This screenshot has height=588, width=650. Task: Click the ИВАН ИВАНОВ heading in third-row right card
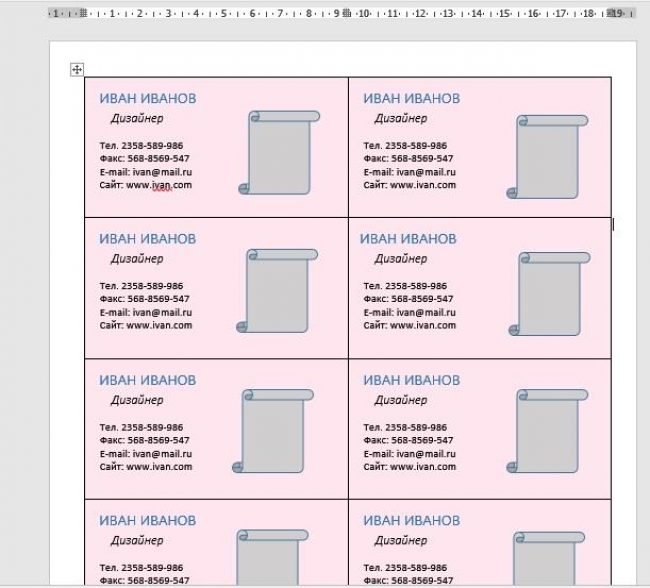pyautogui.click(x=411, y=380)
